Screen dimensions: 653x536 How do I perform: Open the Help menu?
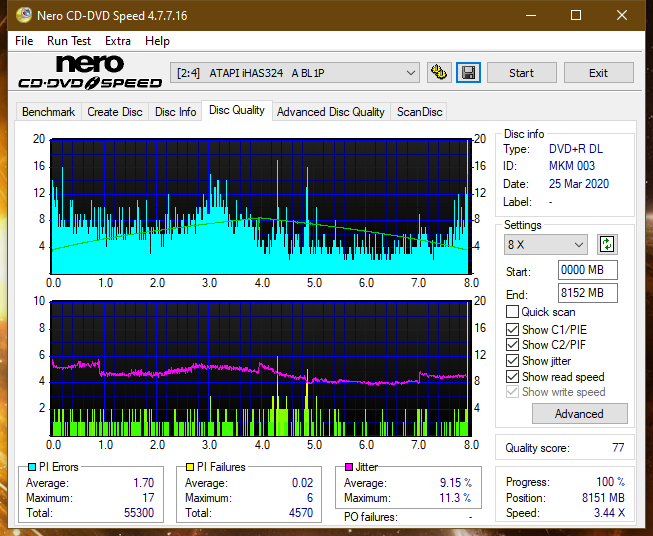(x=157, y=41)
